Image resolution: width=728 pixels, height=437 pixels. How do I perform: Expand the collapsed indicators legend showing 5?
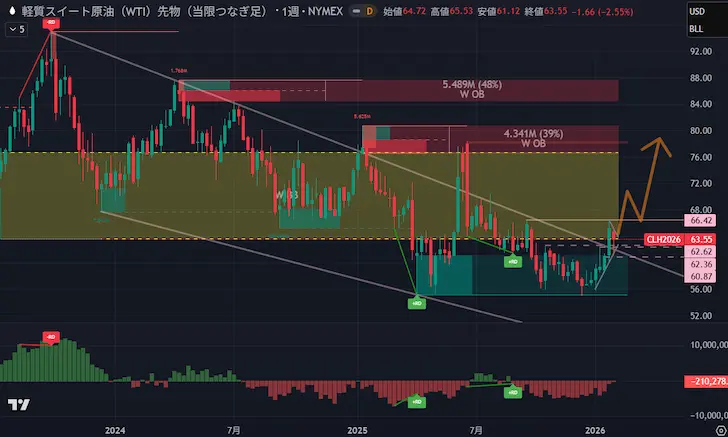click(x=15, y=29)
